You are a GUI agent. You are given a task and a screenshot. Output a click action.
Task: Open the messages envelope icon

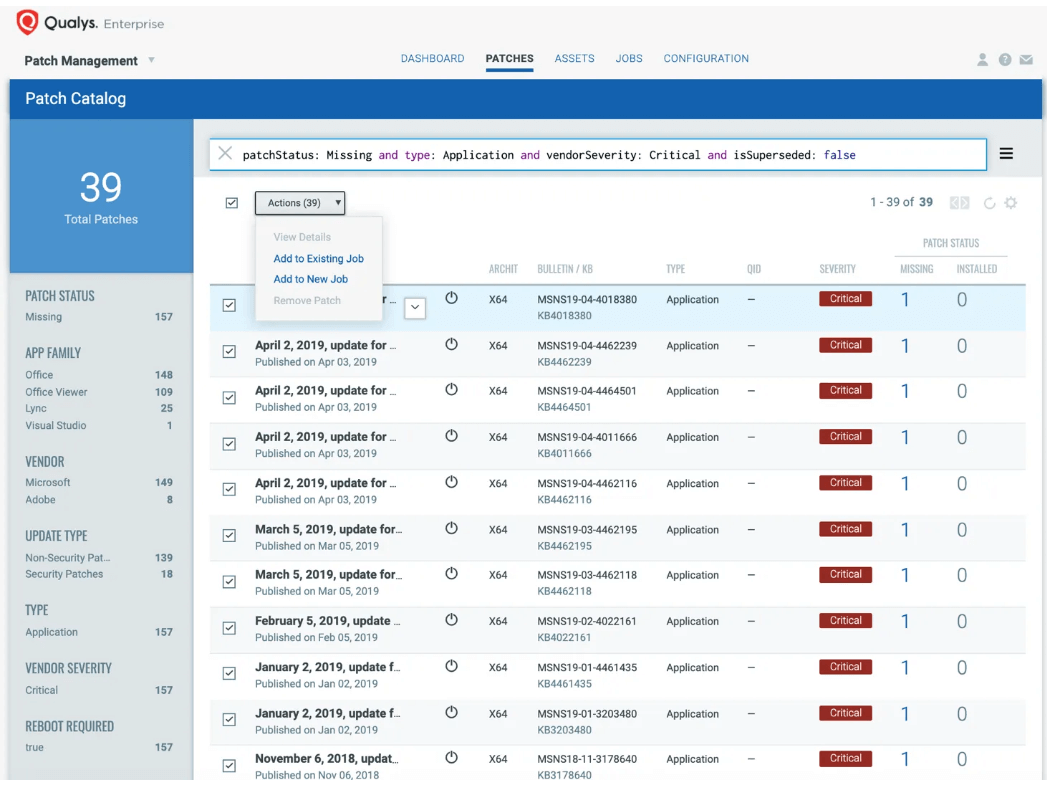point(1026,60)
